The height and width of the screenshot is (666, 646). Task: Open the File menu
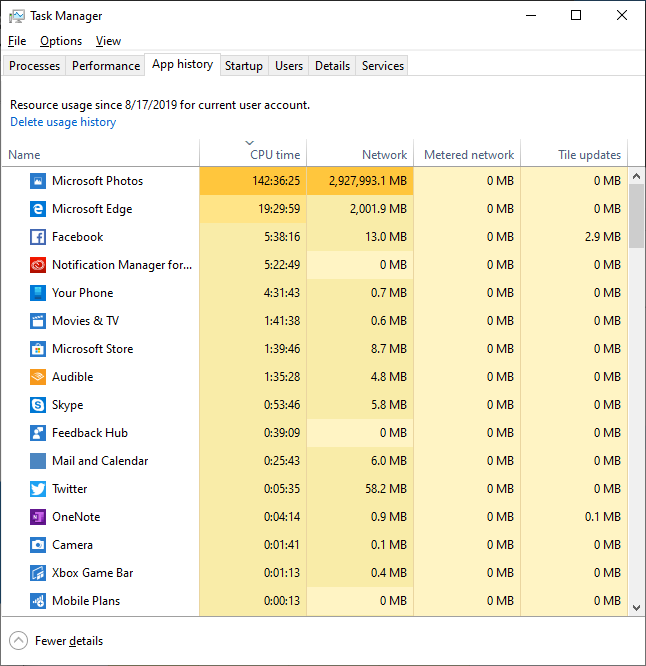[x=17, y=41]
